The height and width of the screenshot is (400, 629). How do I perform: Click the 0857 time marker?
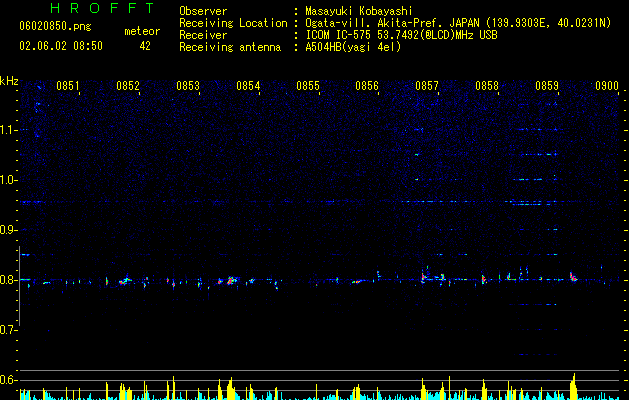click(427, 86)
